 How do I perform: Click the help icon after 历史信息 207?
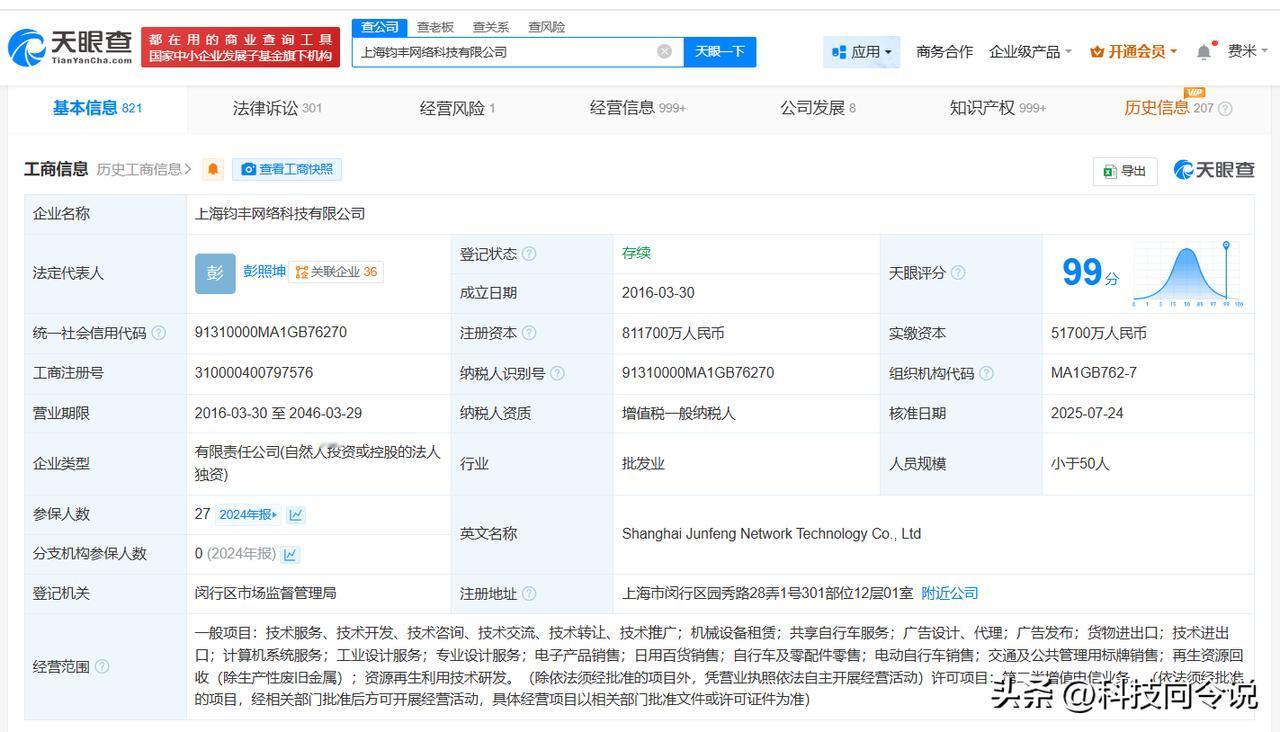[1225, 109]
